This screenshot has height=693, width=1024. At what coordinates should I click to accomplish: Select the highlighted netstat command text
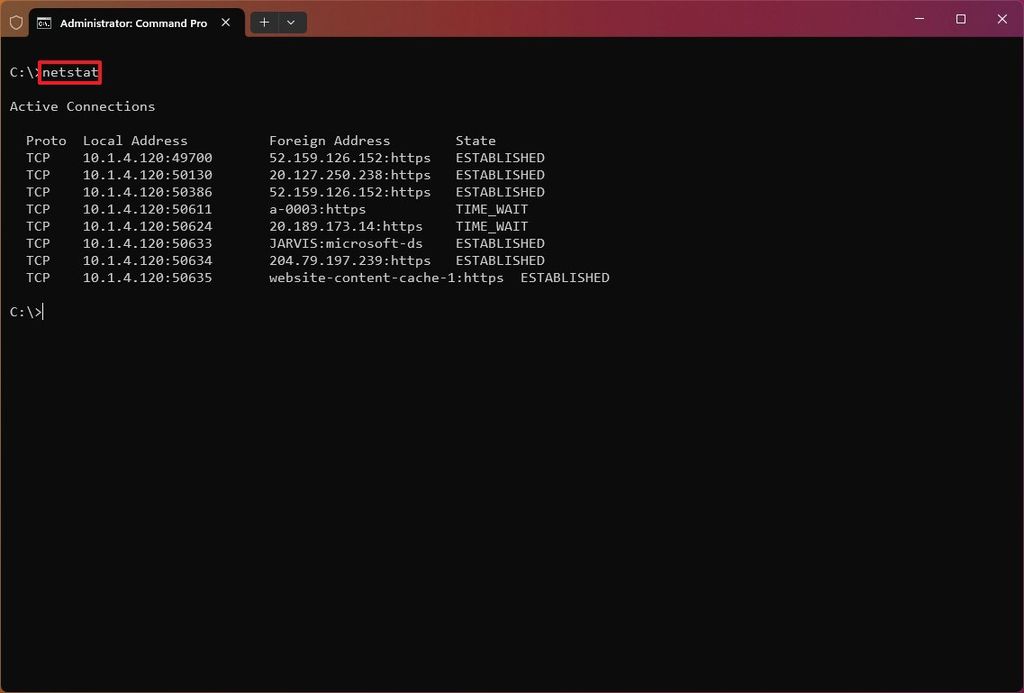click(x=70, y=72)
